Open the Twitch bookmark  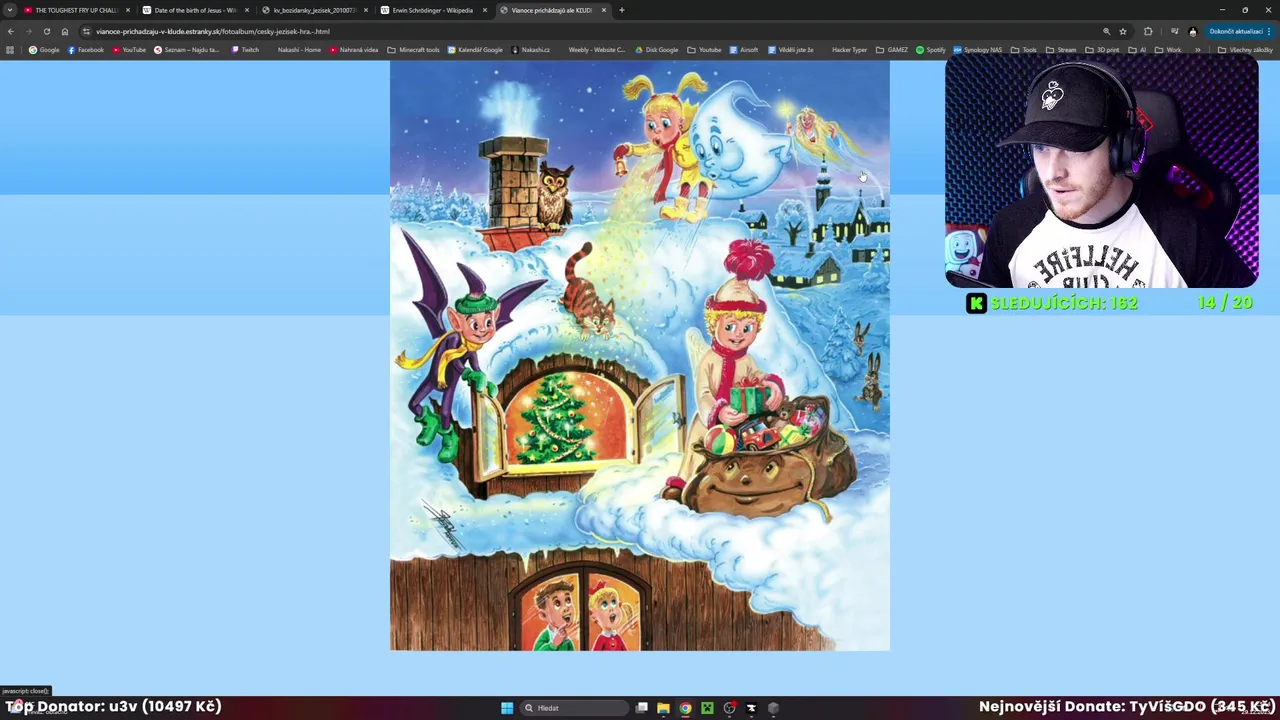pos(245,50)
